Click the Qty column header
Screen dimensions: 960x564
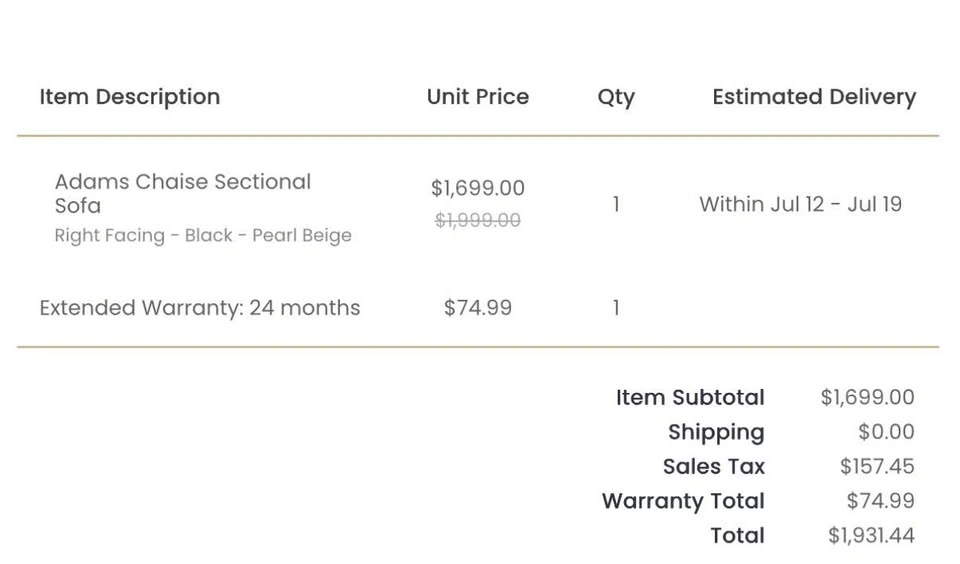tap(616, 97)
